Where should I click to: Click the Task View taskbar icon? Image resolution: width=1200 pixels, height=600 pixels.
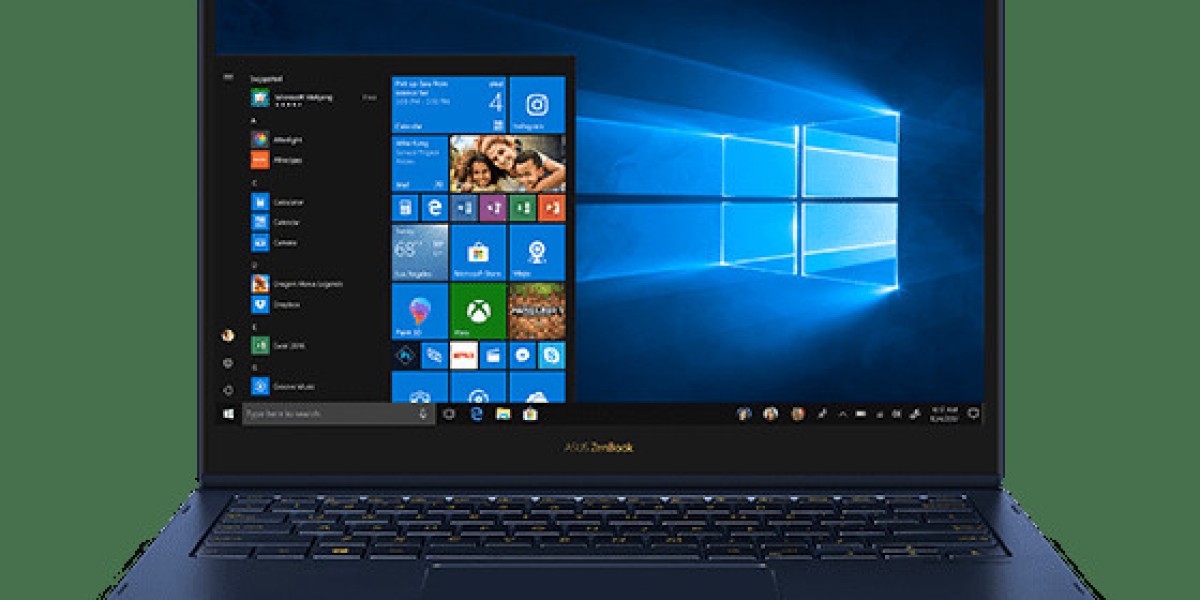pos(449,414)
